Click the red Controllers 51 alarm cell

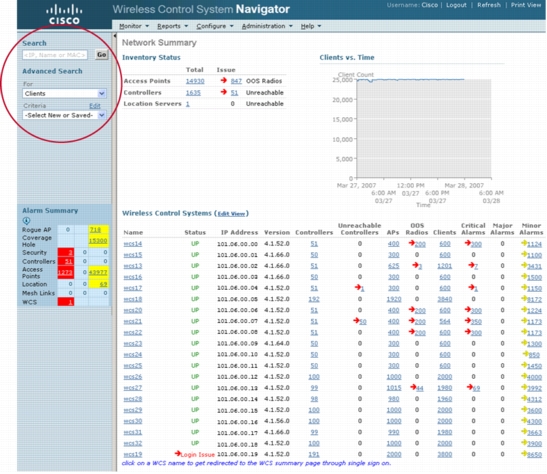point(66,261)
